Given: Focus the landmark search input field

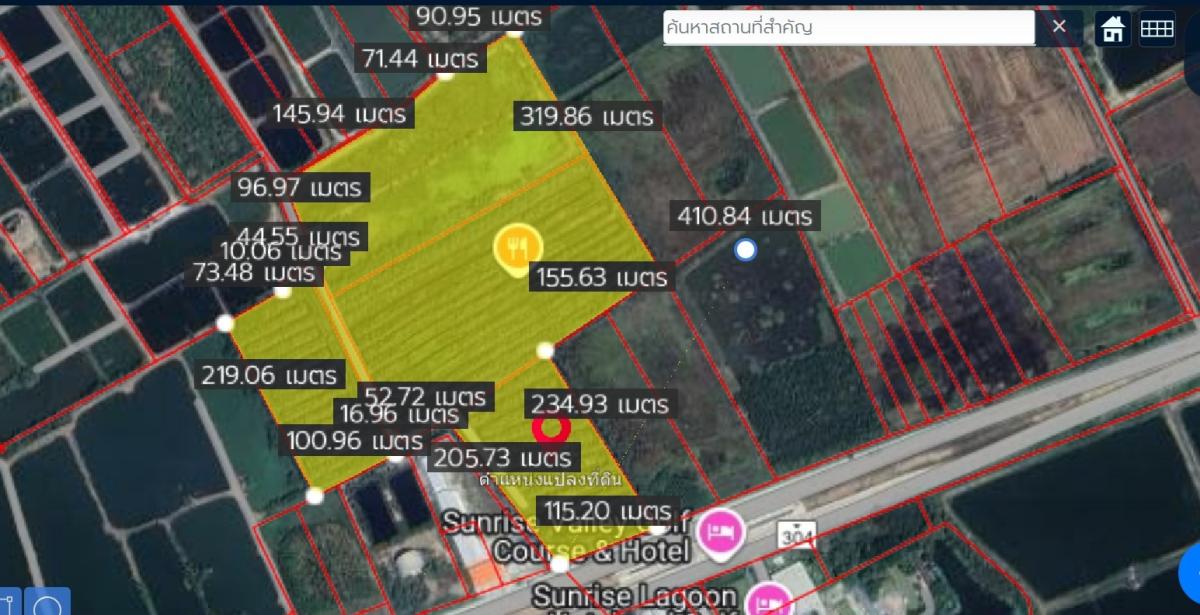Looking at the screenshot, I should tap(848, 28).
